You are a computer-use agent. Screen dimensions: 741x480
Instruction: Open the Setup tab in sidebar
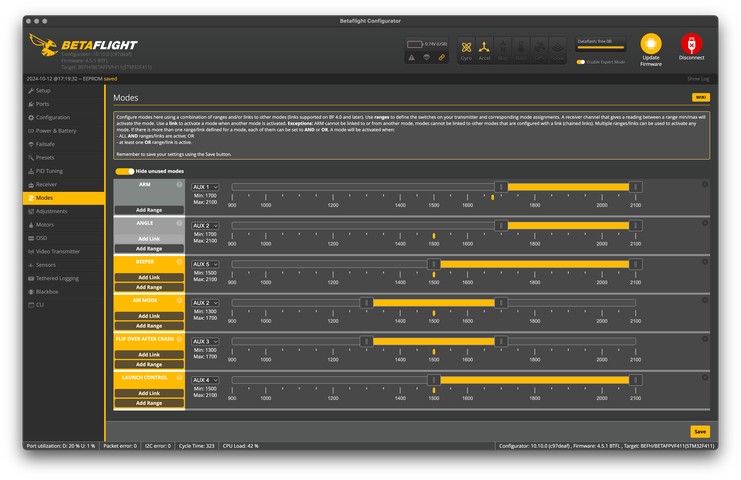point(63,90)
